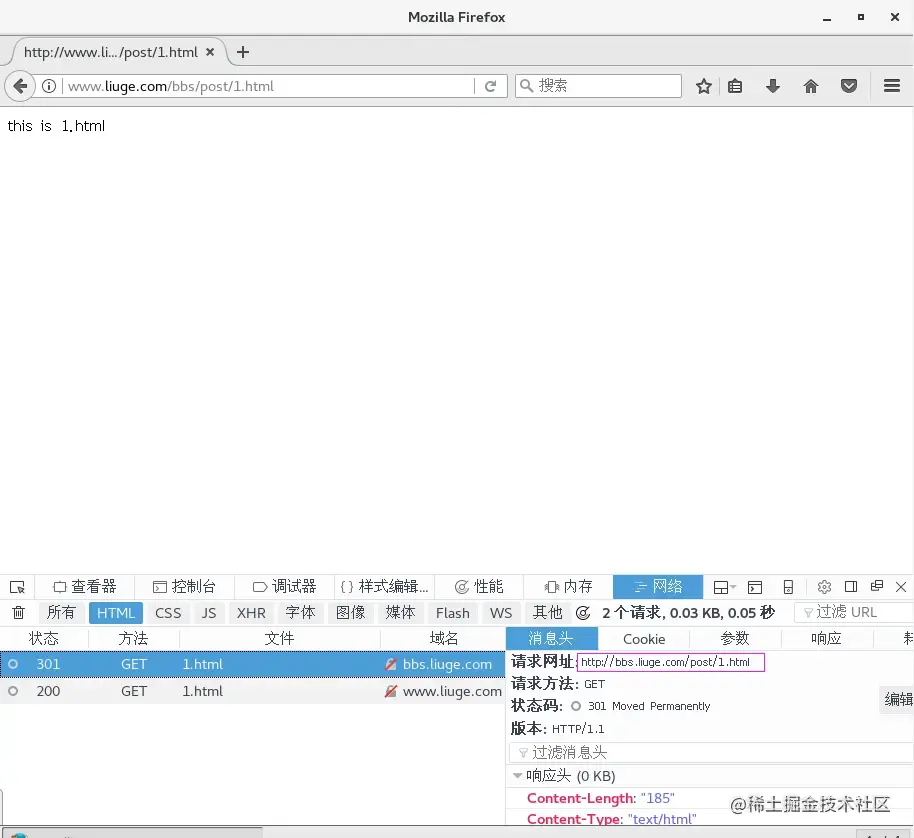The width and height of the screenshot is (914, 838).
Task: Open the downloads arrow icon
Action: 773,86
